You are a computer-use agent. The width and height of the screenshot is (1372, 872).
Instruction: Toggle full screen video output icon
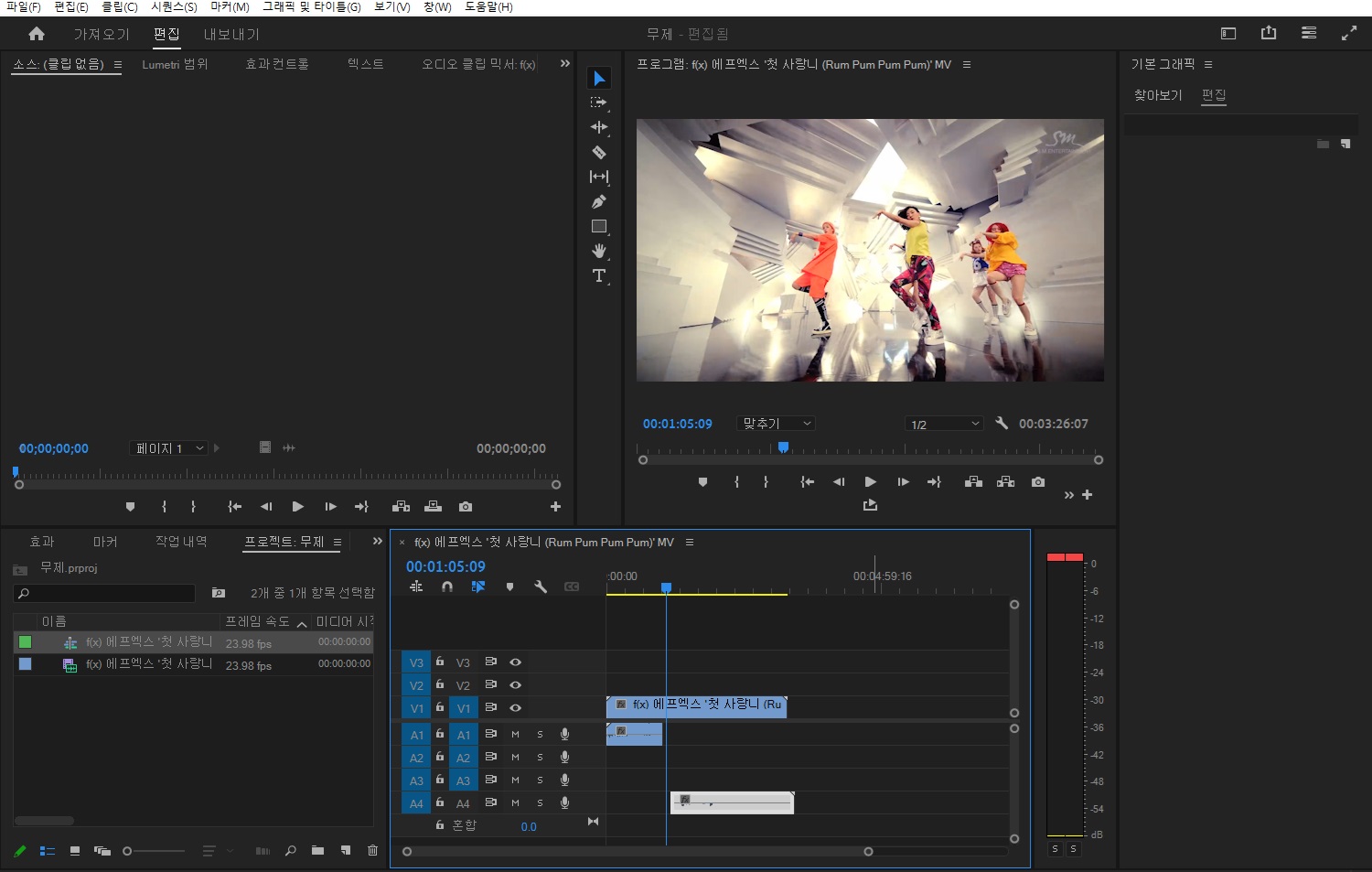pyautogui.click(x=1349, y=33)
